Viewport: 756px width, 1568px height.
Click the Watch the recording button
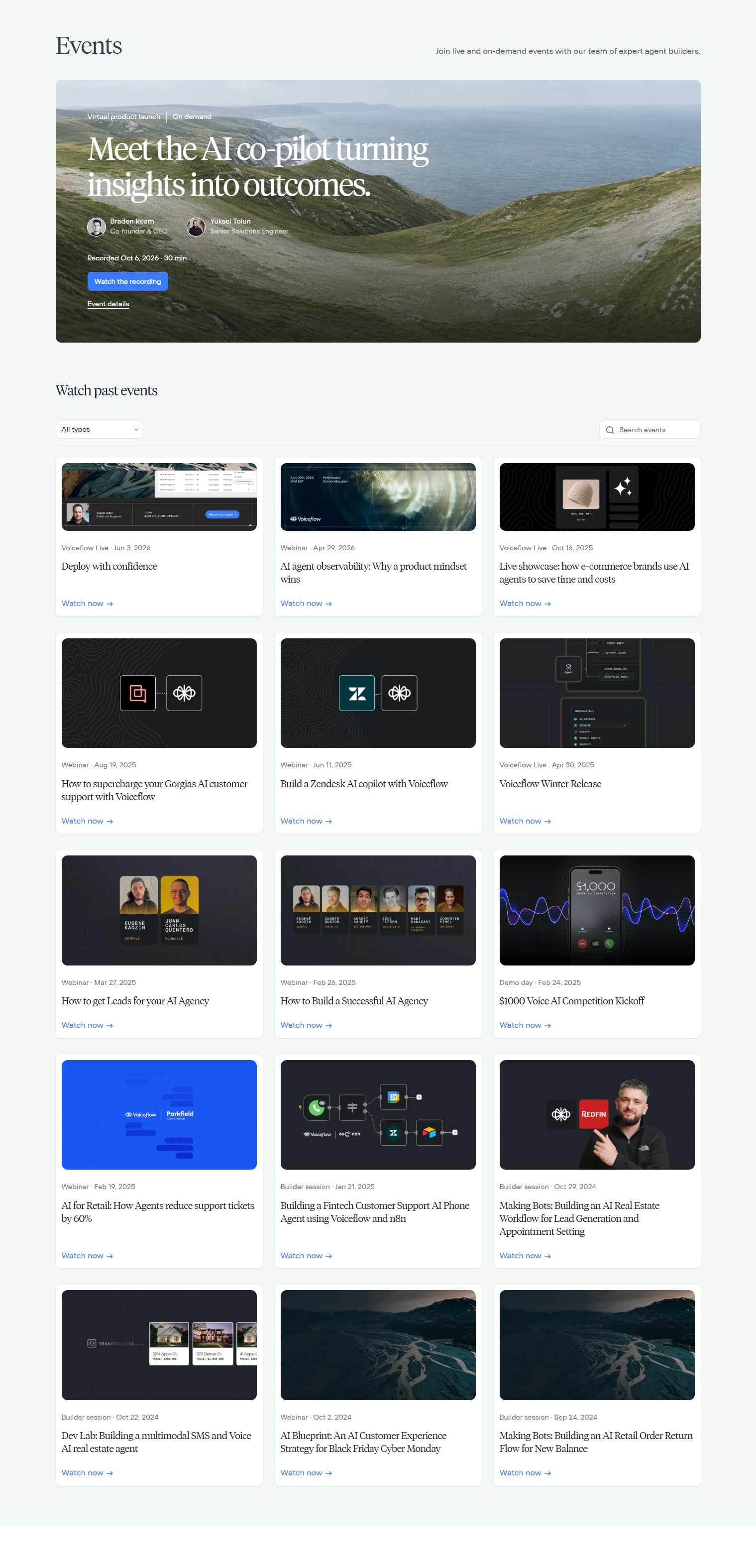tap(128, 281)
